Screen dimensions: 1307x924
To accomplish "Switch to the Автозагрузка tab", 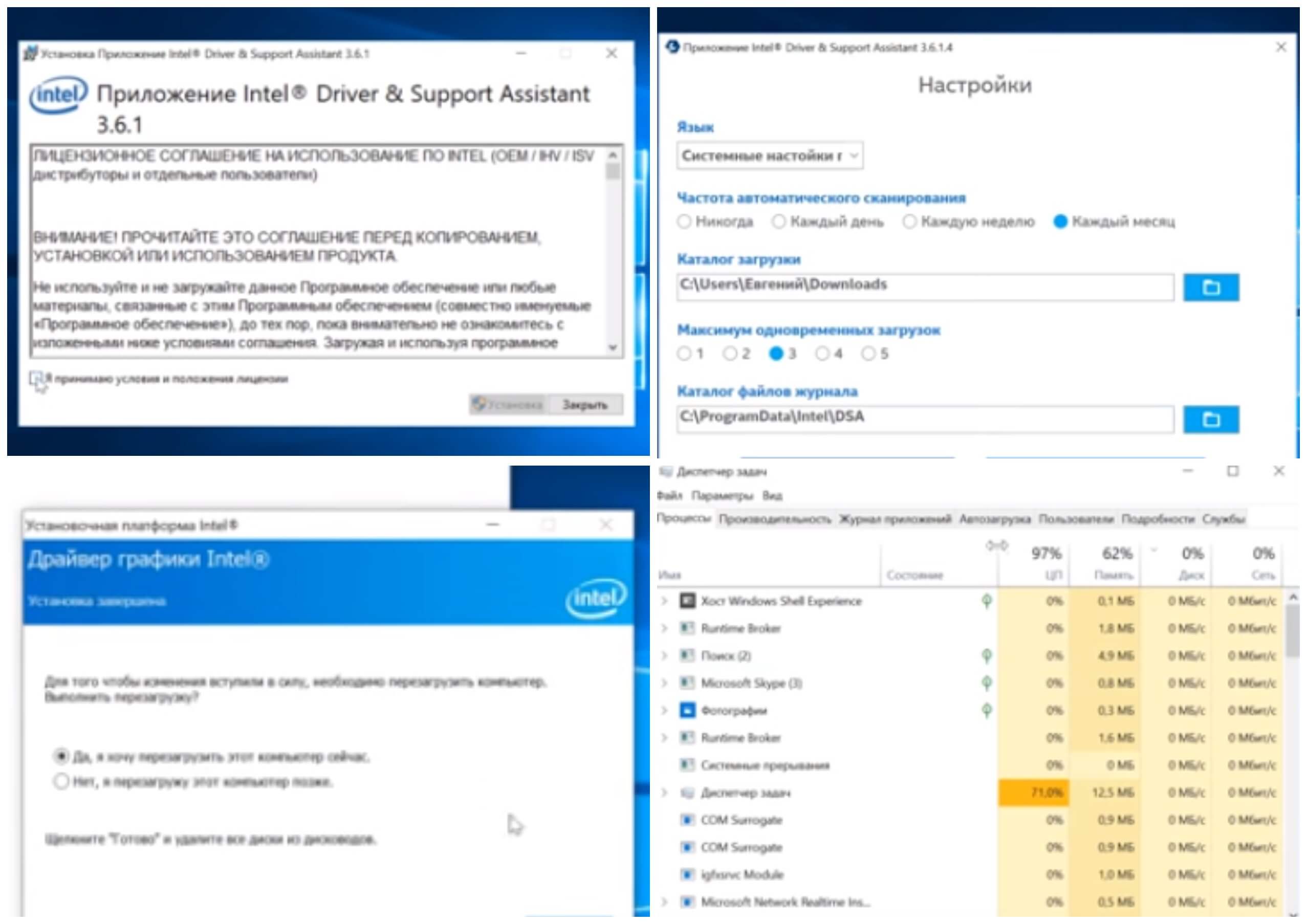I will (x=994, y=519).
